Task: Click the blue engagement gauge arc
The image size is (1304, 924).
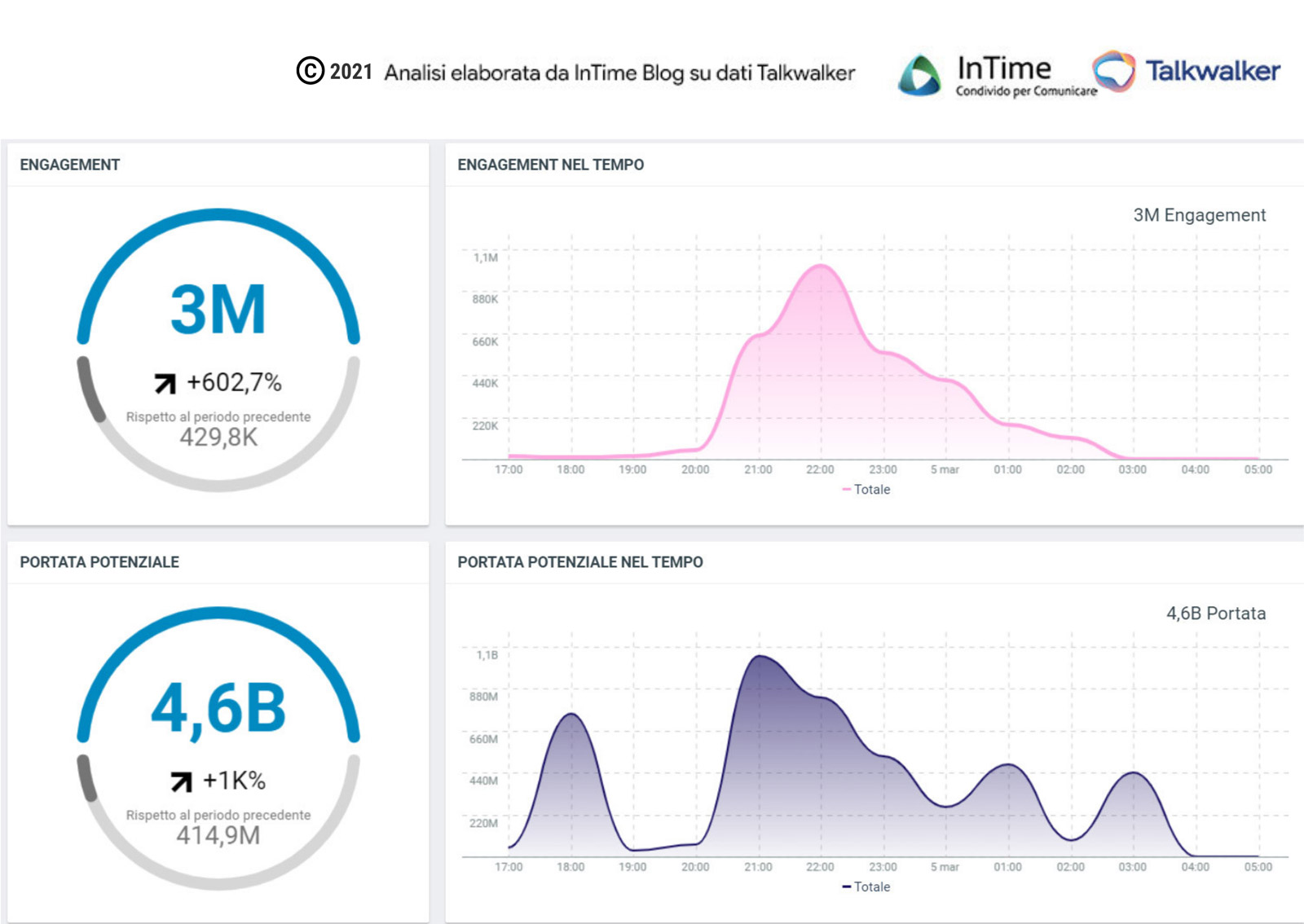Action: pyautogui.click(x=218, y=214)
